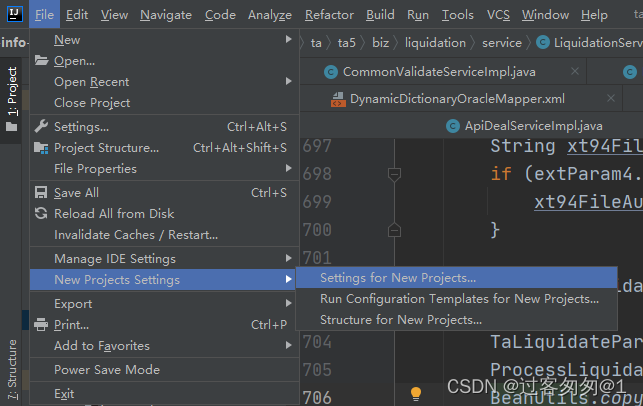
Task: Click the xt94Fil variable on line 697
Action: pos(605,146)
